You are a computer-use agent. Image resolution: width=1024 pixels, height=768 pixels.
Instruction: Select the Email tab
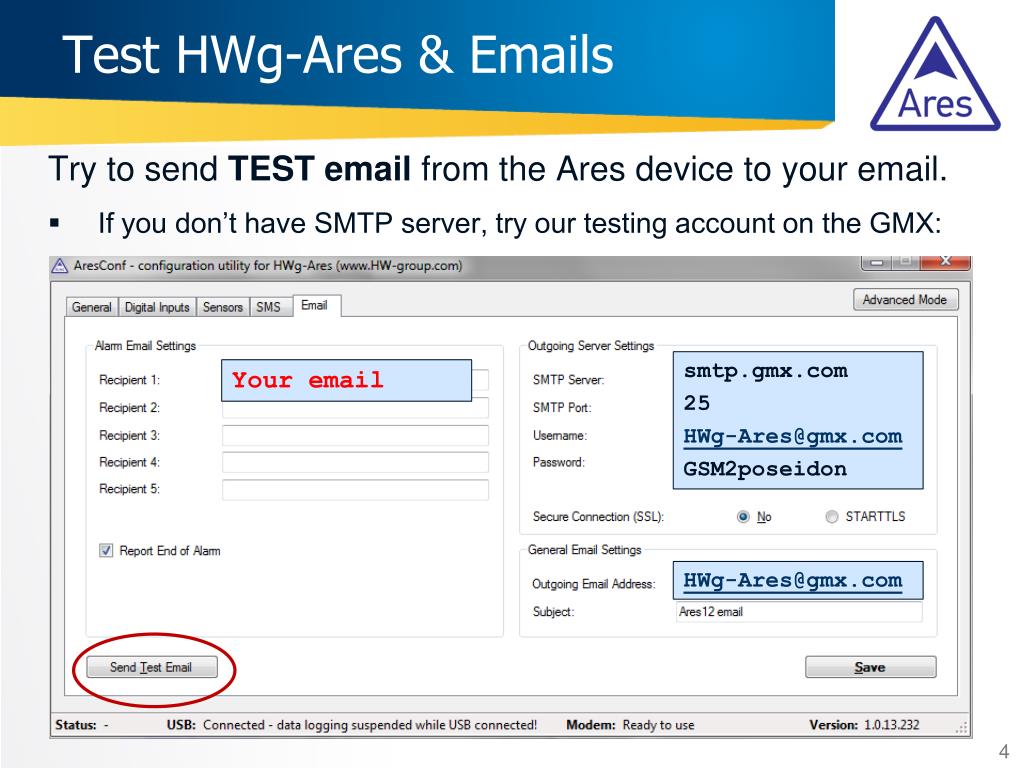click(x=317, y=306)
